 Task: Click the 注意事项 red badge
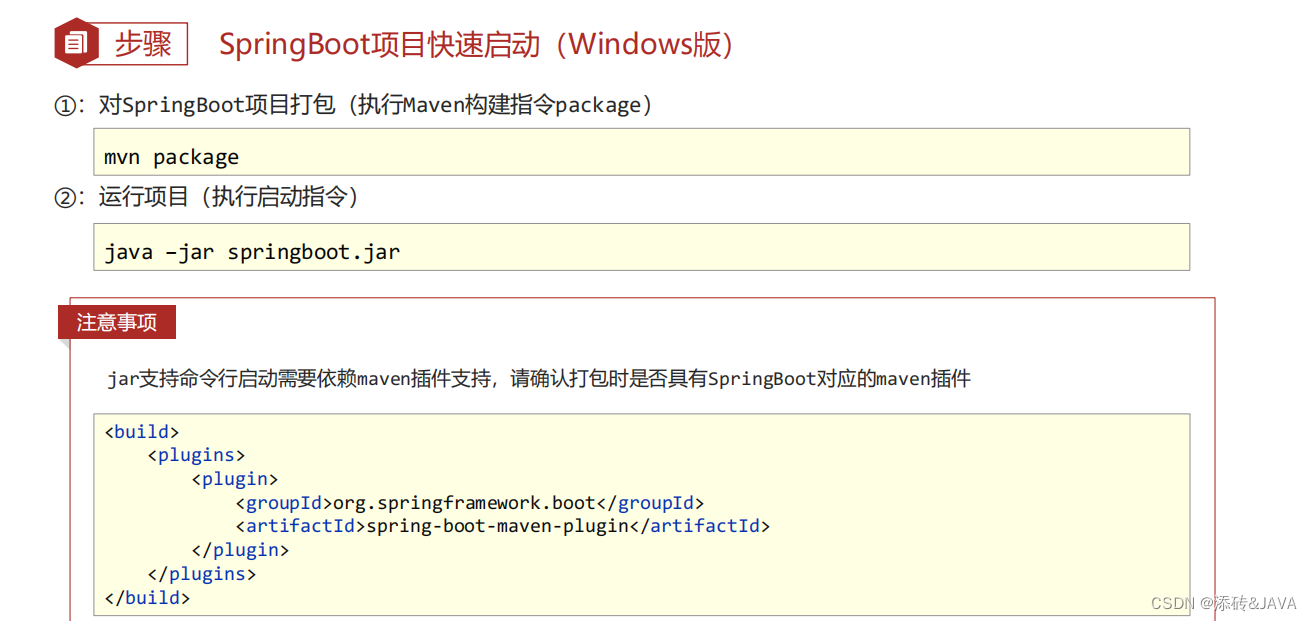[x=117, y=323]
